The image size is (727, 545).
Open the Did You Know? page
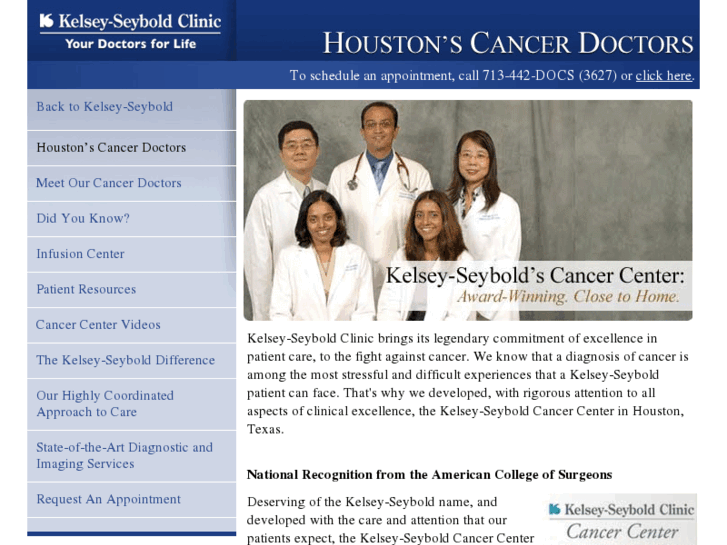point(83,218)
